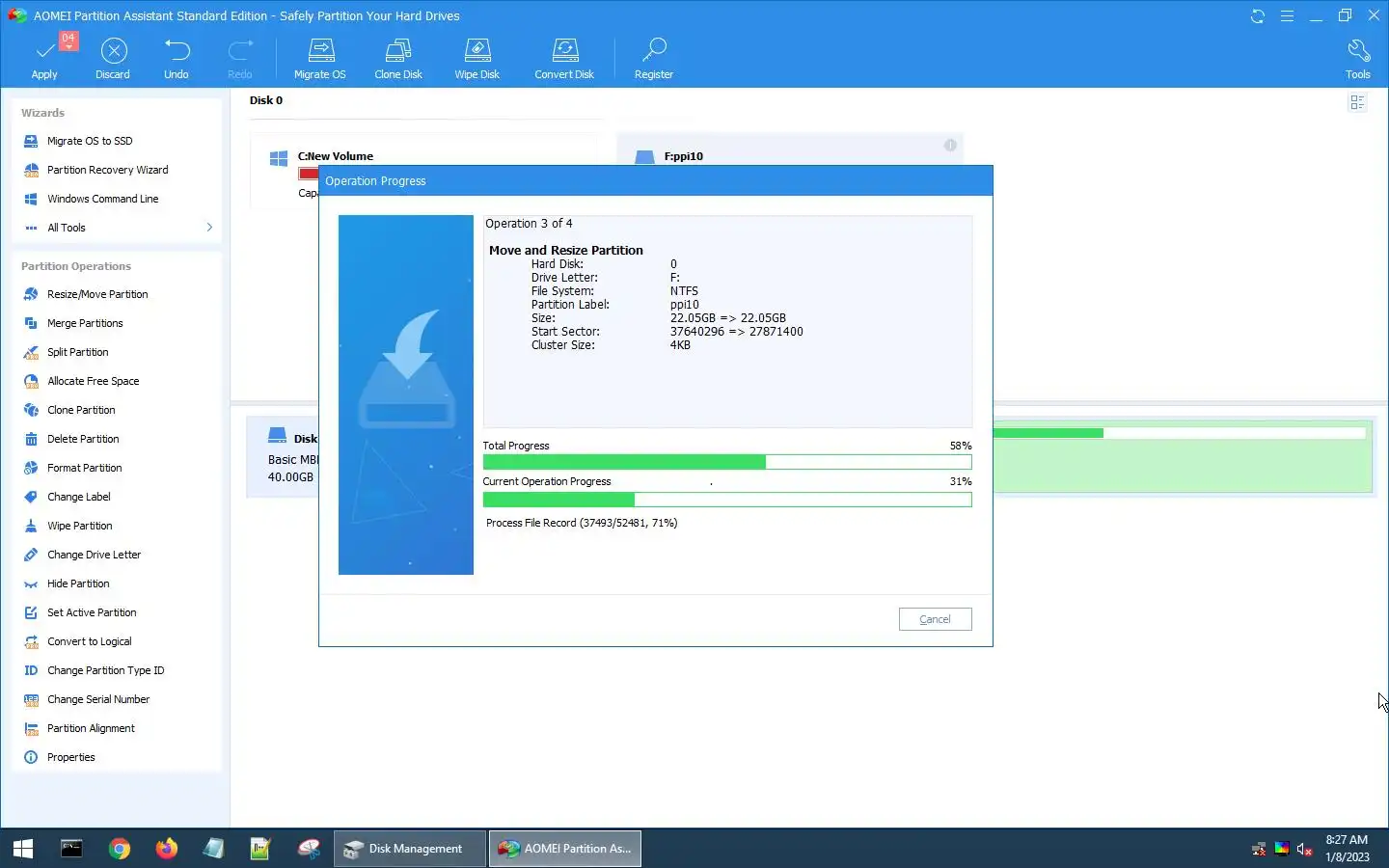Switch to Disk Management taskbar window
This screenshot has height=868, width=1389.
point(410,849)
